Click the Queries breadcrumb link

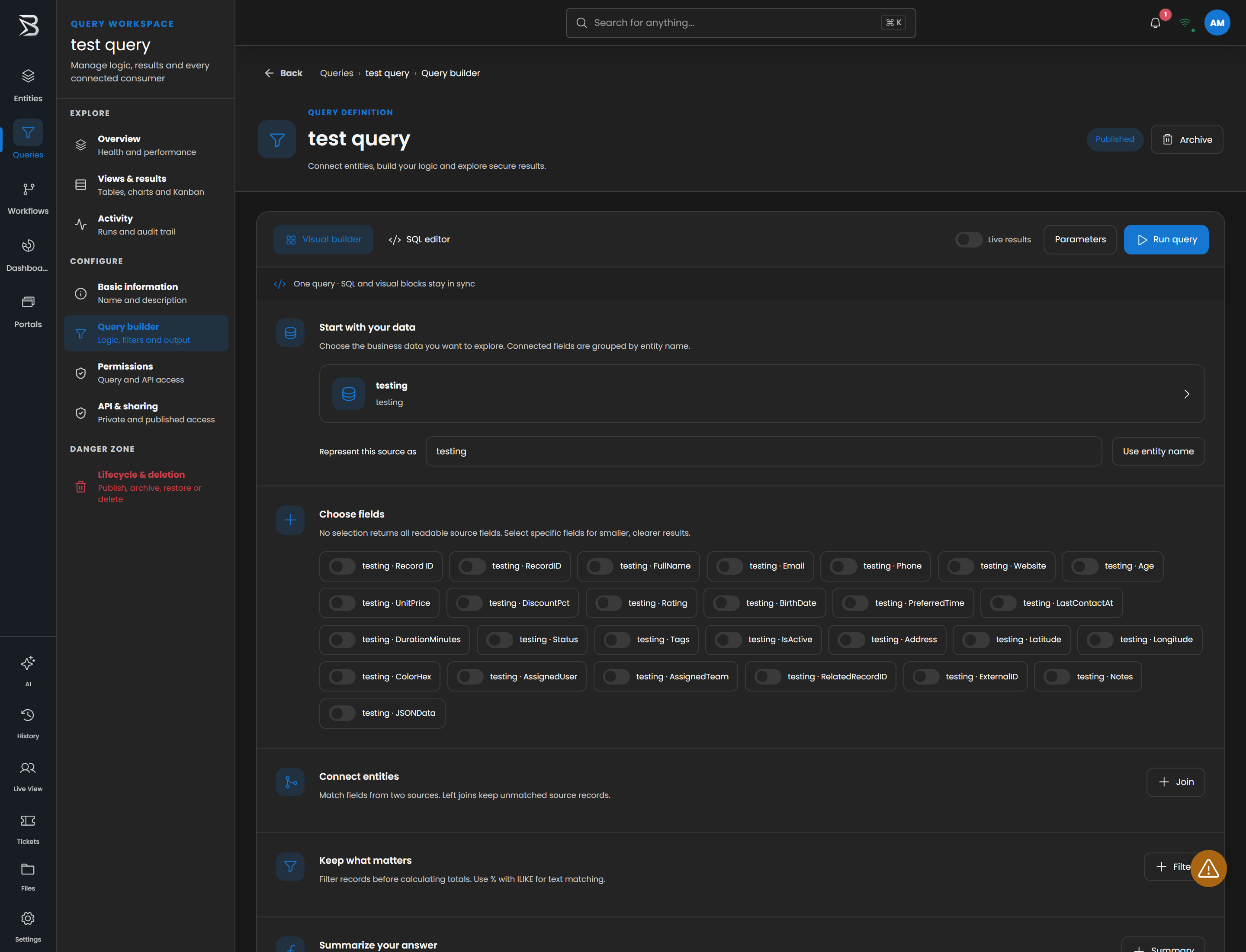[337, 73]
